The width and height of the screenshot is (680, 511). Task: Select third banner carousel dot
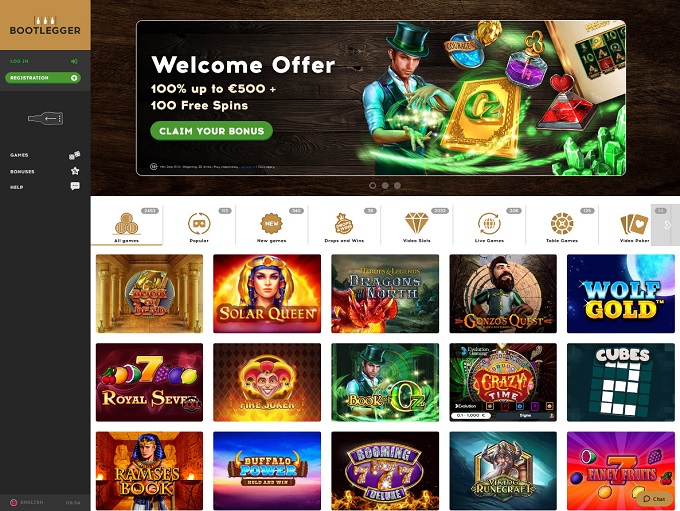click(397, 185)
